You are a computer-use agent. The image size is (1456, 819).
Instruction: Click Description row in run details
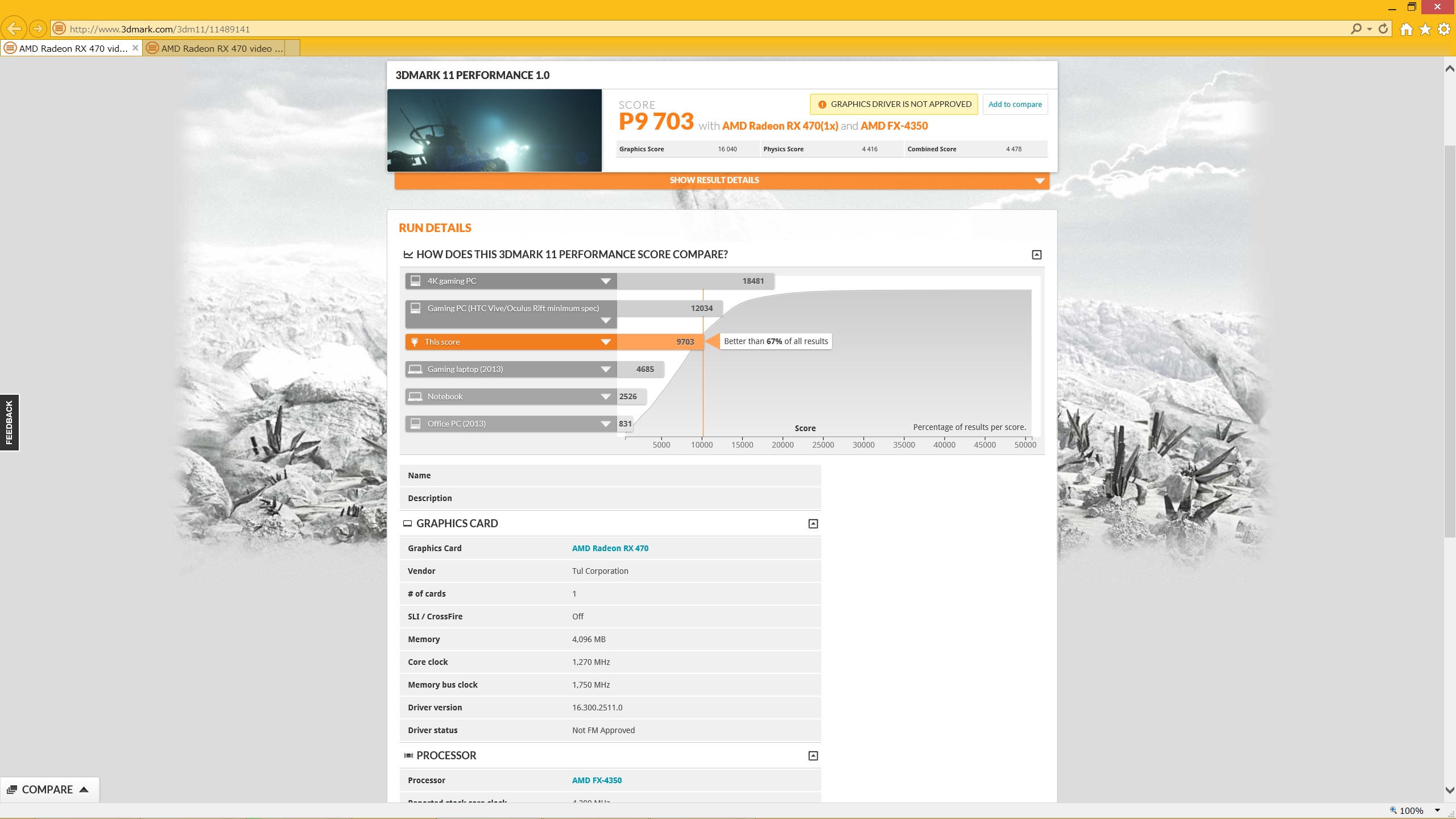[610, 498]
